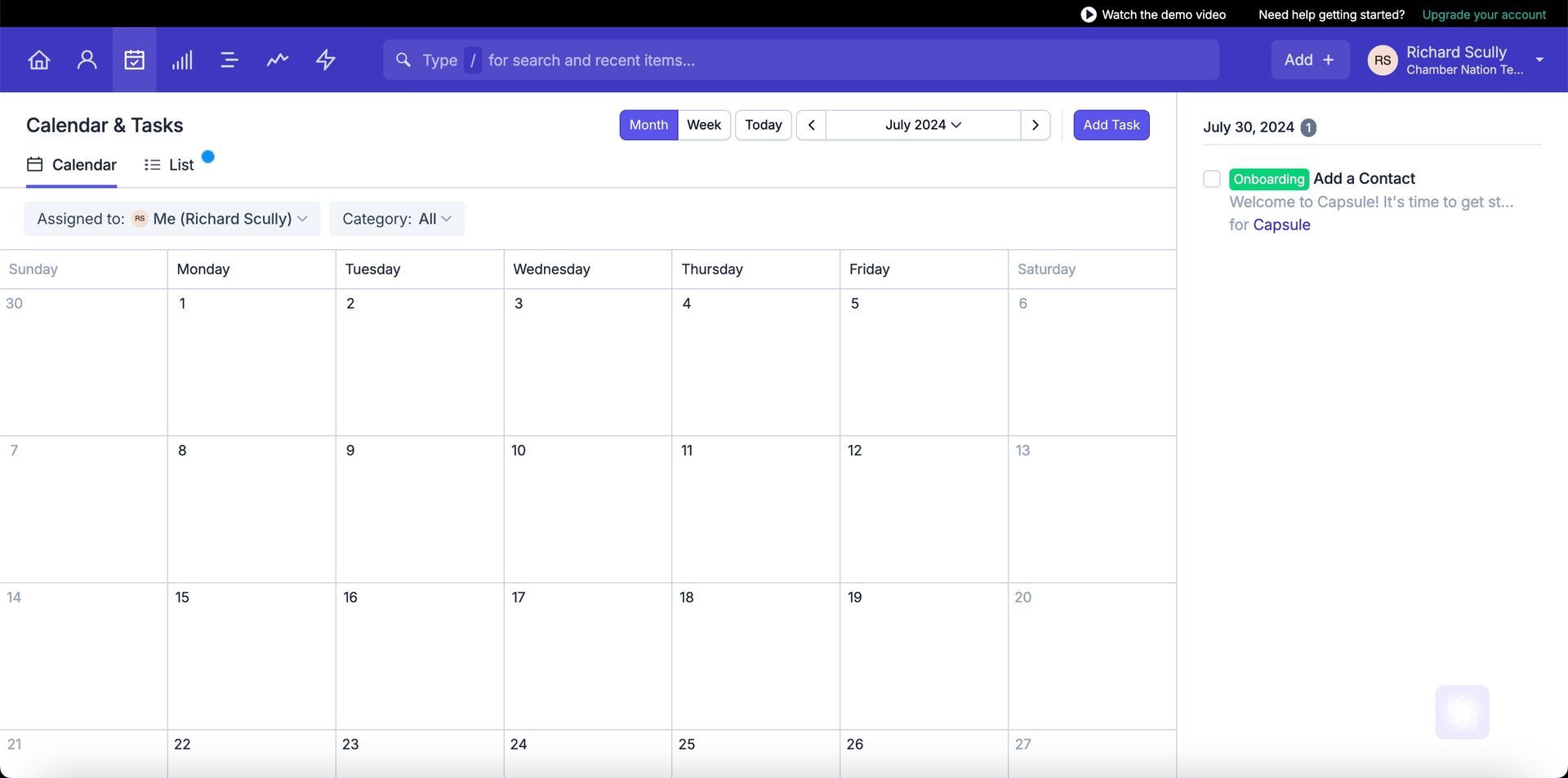Switch to Month view
Image resolution: width=1568 pixels, height=778 pixels.
[x=648, y=125]
